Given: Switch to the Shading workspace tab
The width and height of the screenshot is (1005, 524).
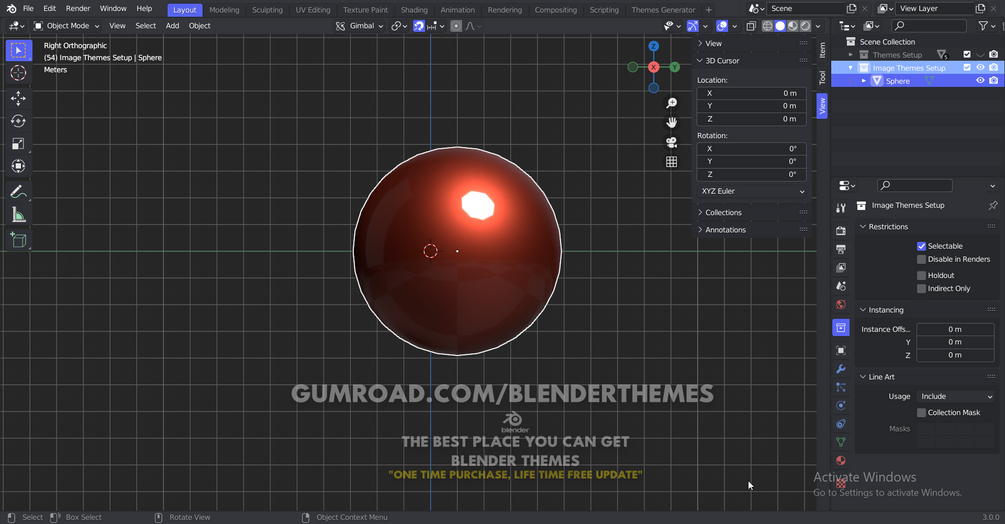Looking at the screenshot, I should 414,10.
